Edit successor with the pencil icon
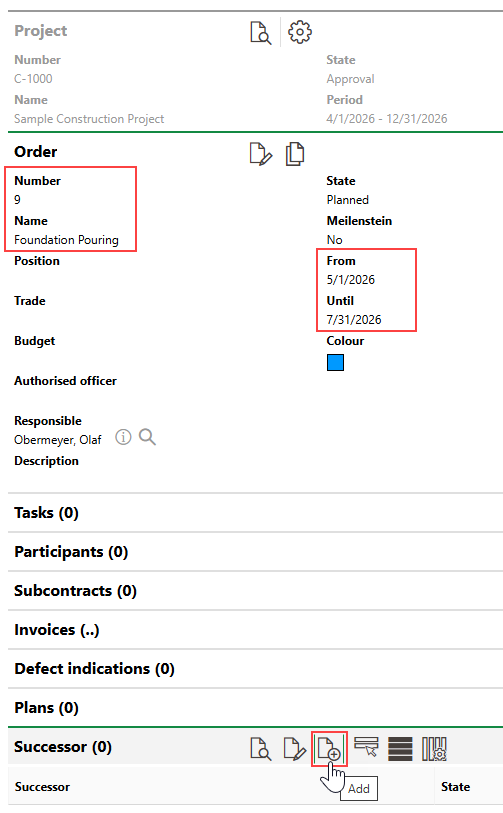The width and height of the screenshot is (503, 813). coord(295,749)
